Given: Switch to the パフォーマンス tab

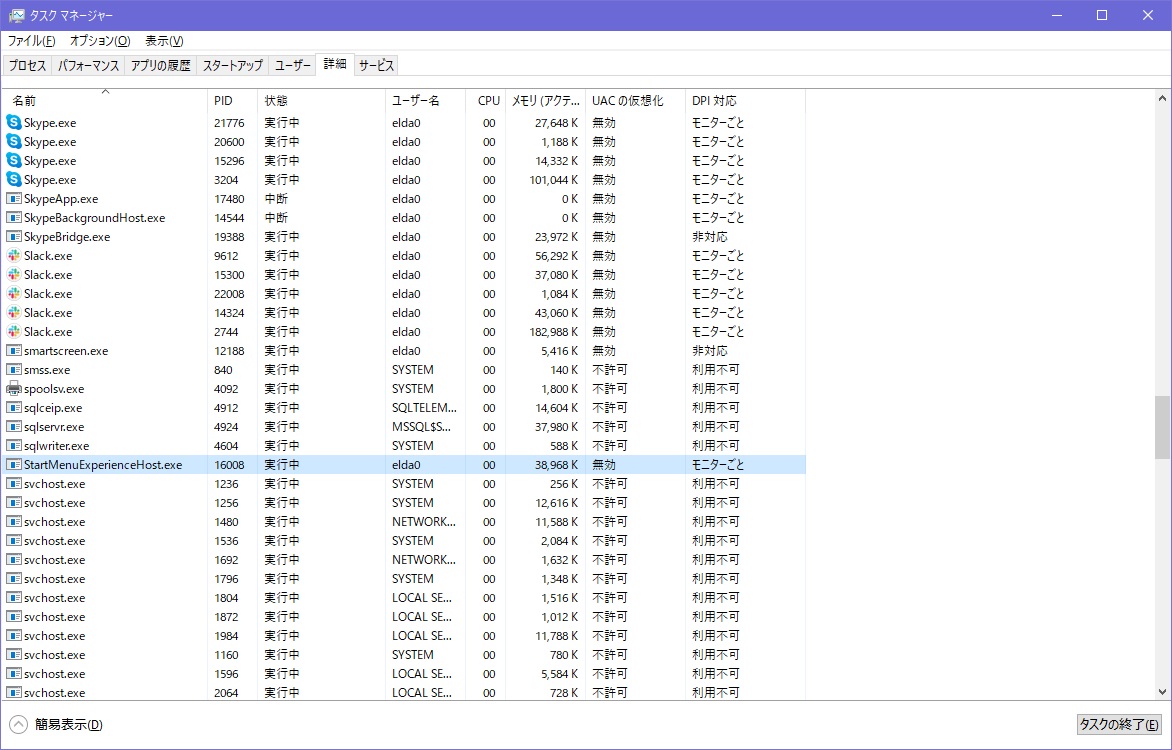Looking at the screenshot, I should [x=89, y=65].
